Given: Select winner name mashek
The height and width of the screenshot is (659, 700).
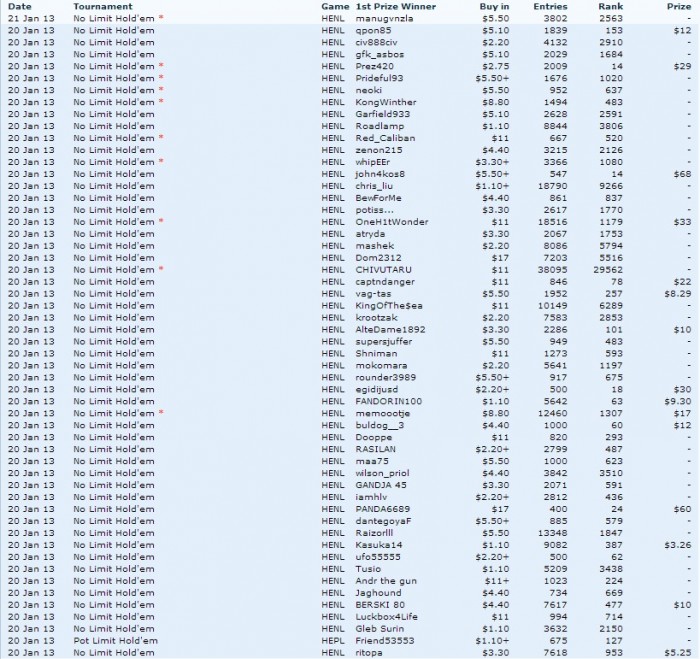Looking at the screenshot, I should (375, 246).
